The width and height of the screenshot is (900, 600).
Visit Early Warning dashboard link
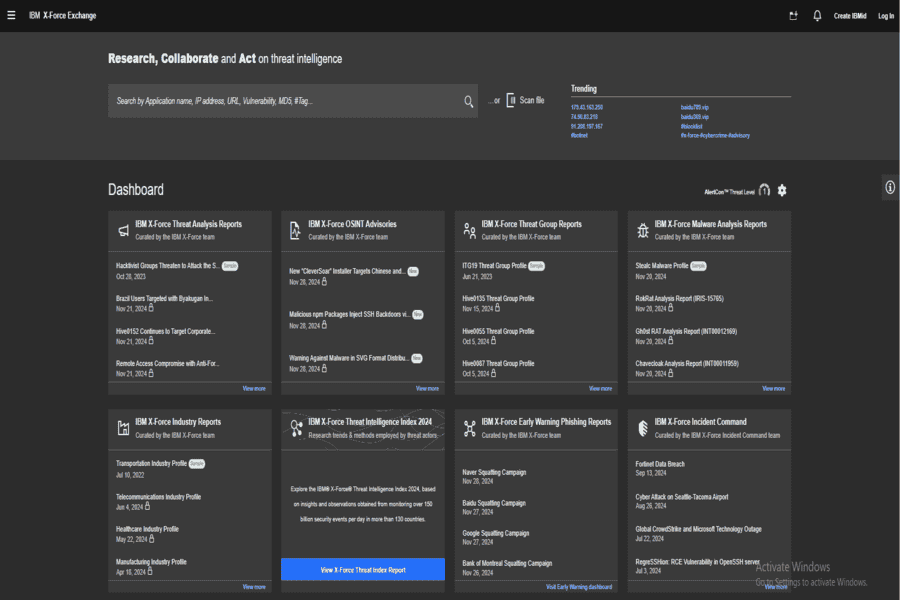pyautogui.click(x=579, y=587)
